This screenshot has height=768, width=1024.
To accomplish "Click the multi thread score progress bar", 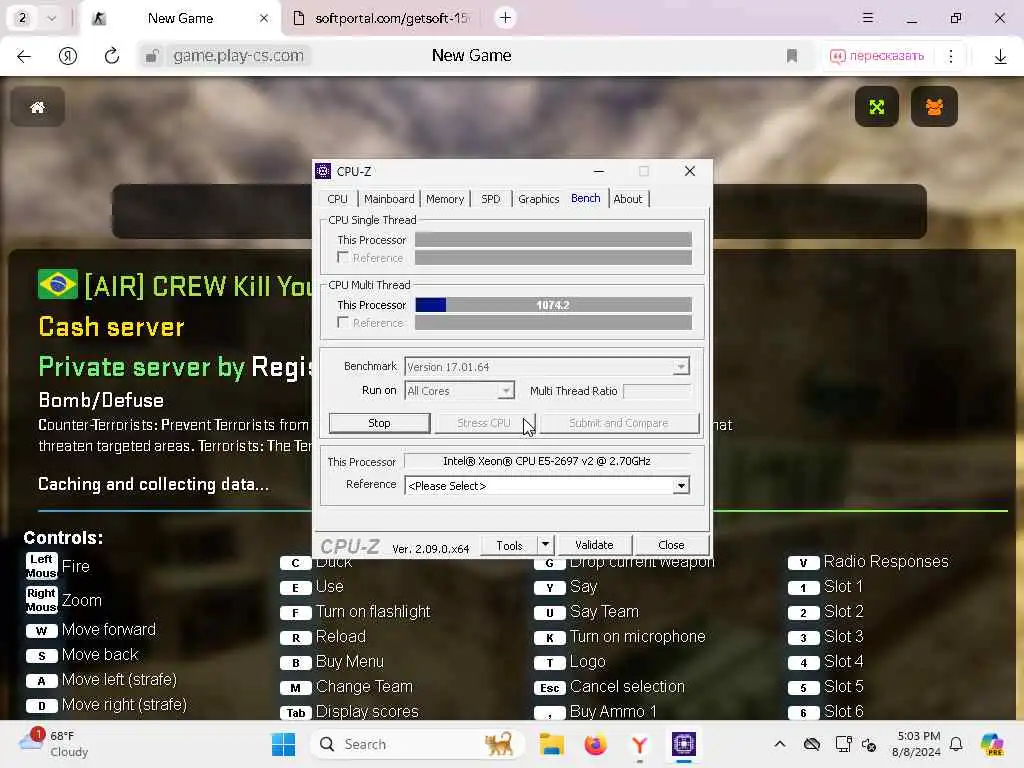I will pyautogui.click(x=553, y=305).
